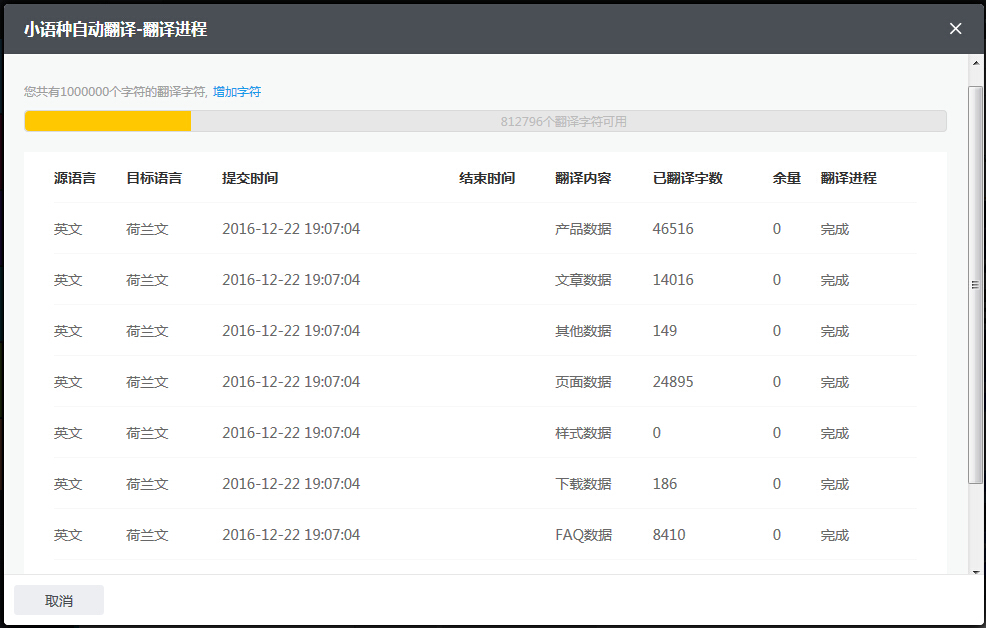Click the vertical scrollbar thumb

click(976, 285)
